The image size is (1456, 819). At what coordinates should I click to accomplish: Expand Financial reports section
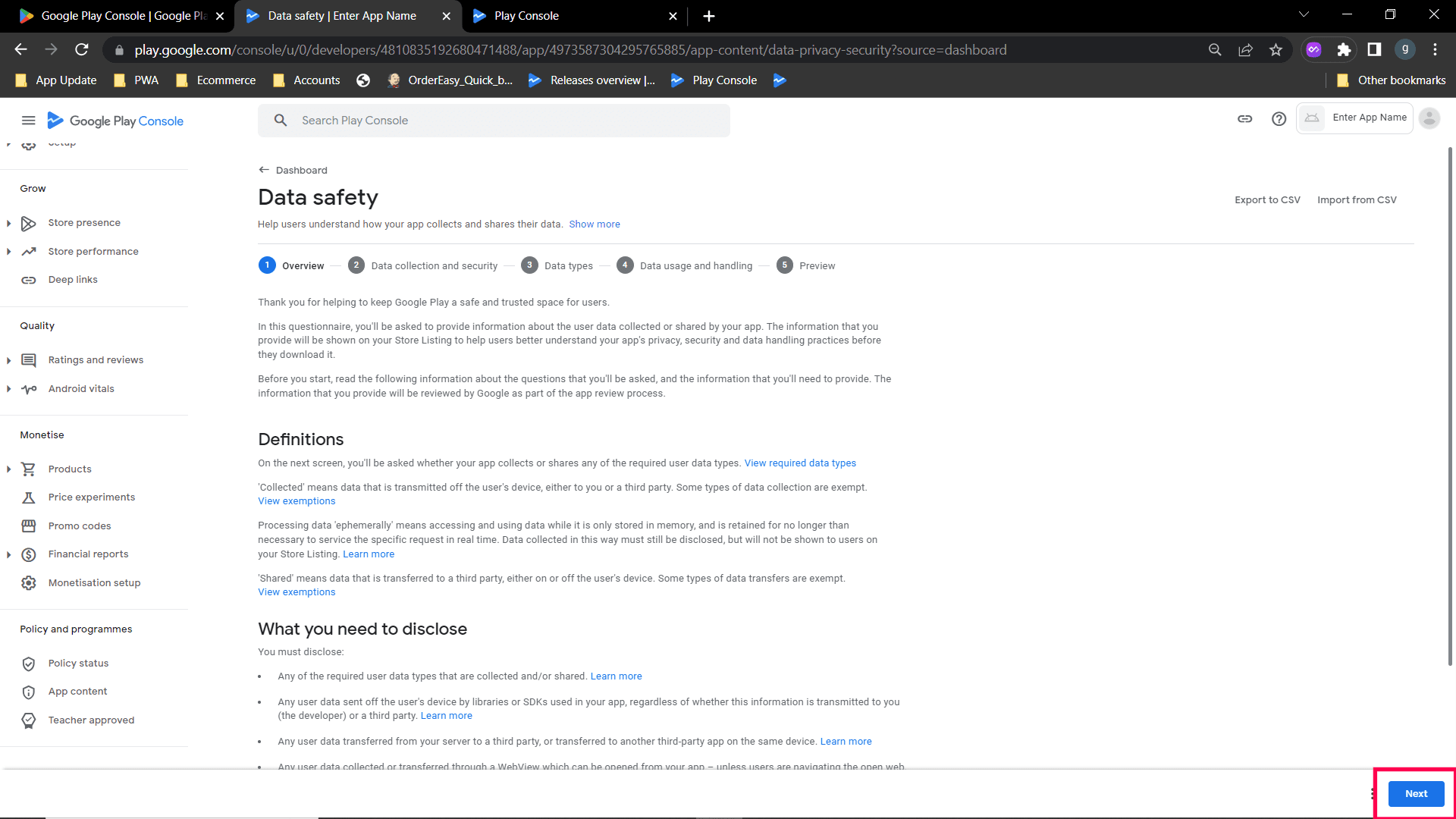[8, 554]
